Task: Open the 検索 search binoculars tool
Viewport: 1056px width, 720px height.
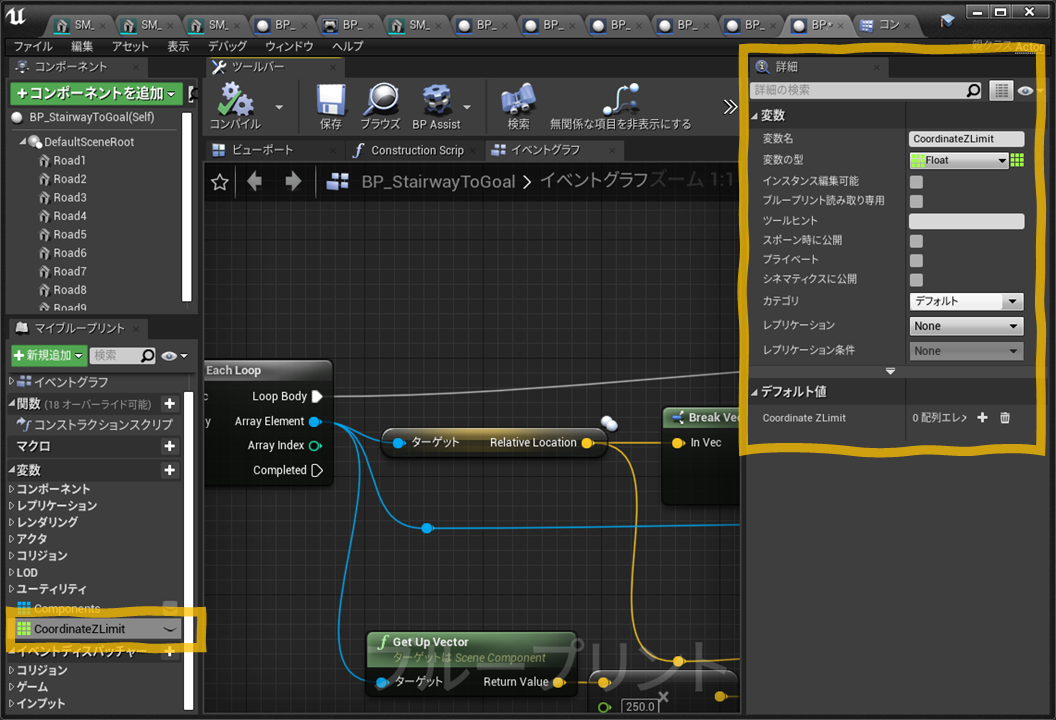Action: click(518, 106)
